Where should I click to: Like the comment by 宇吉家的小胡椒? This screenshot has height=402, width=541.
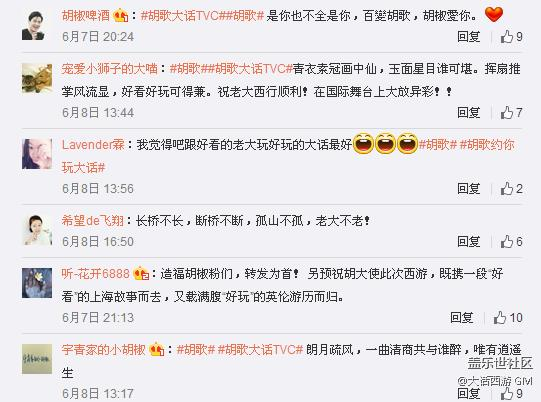[x=511, y=393]
